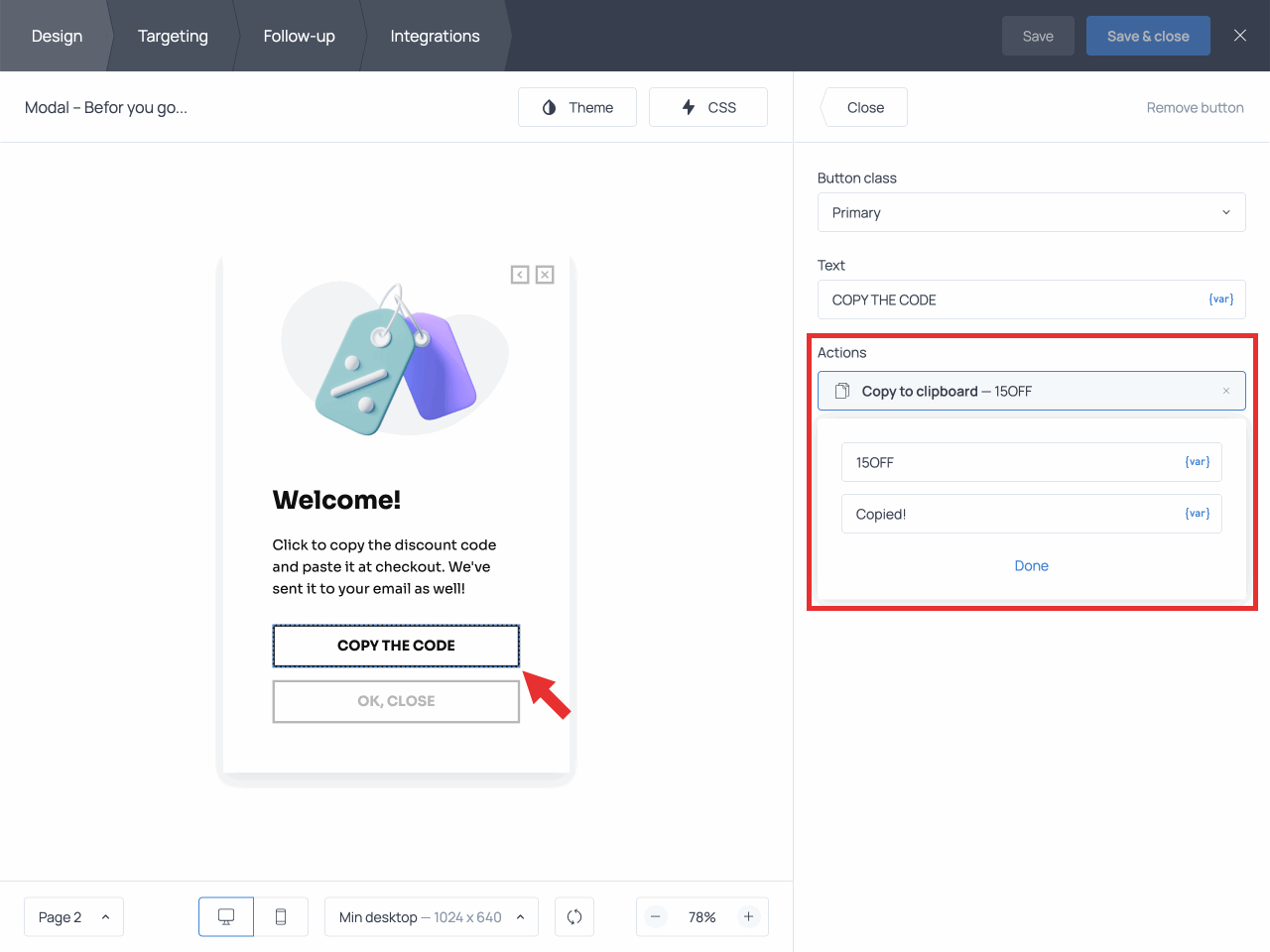Image resolution: width=1270 pixels, height=952 pixels.
Task: Expand the Page 2 selector
Action: (73, 917)
